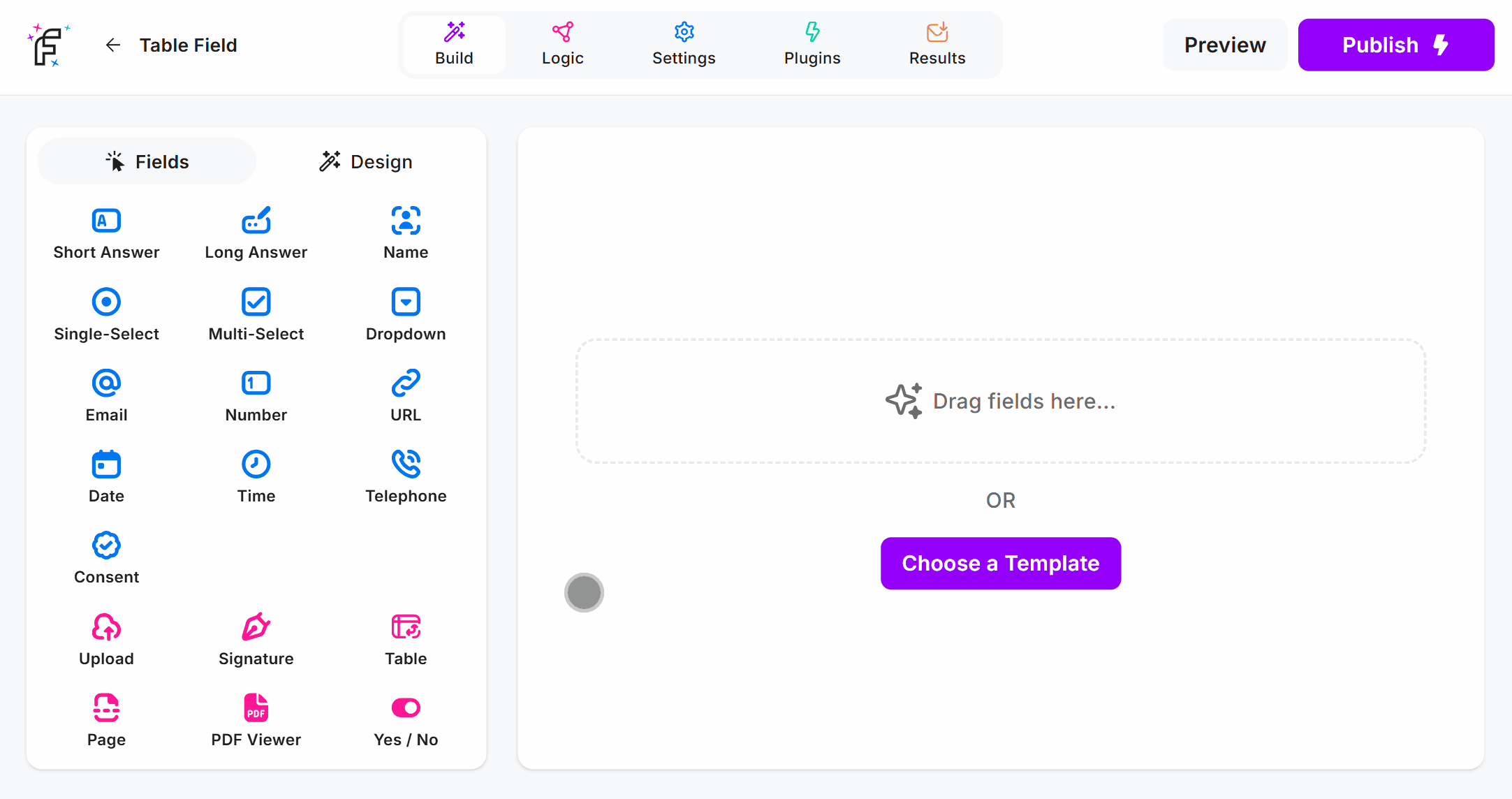Select the Multi-Select field

pyautogui.click(x=256, y=314)
